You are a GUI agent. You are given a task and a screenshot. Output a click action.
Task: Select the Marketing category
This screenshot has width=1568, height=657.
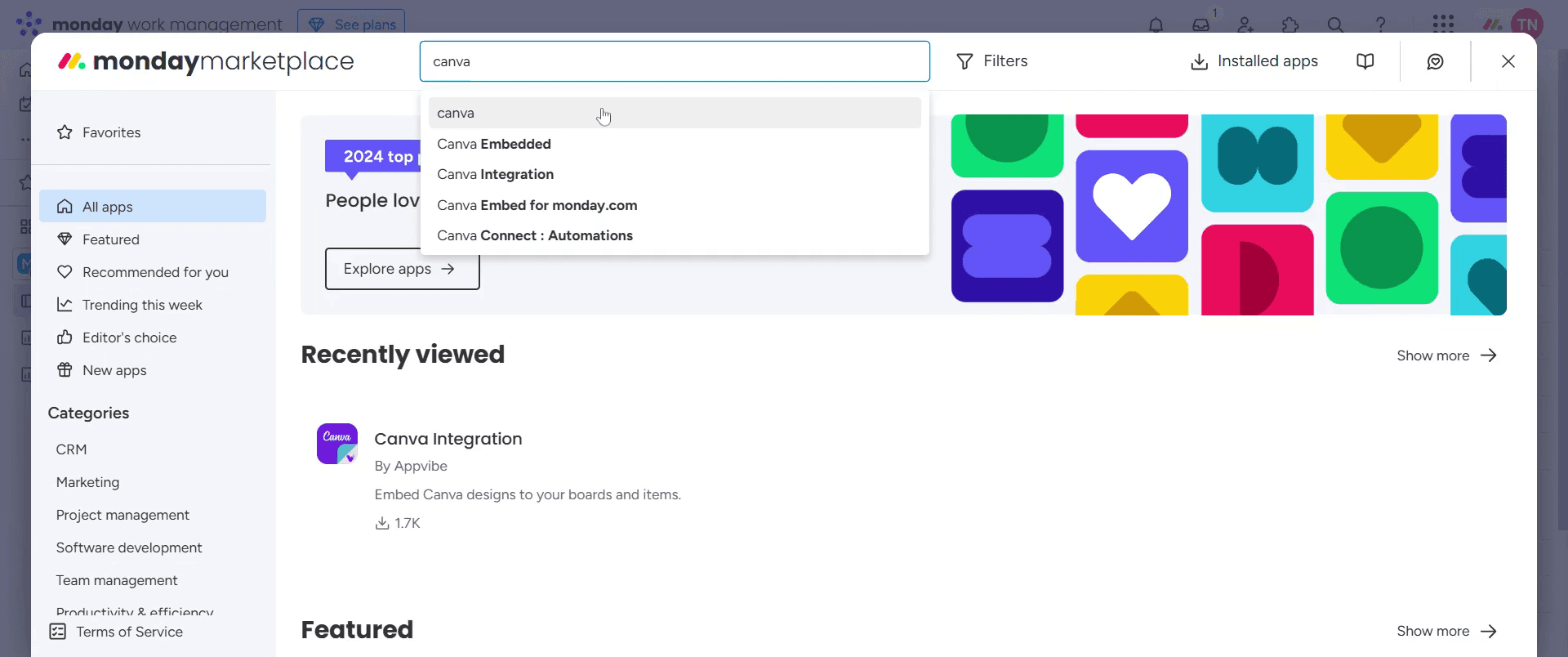click(x=87, y=482)
